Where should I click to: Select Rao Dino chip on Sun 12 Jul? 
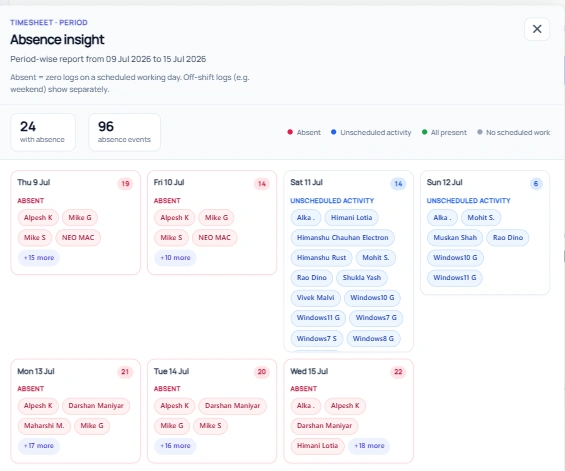tap(508, 238)
